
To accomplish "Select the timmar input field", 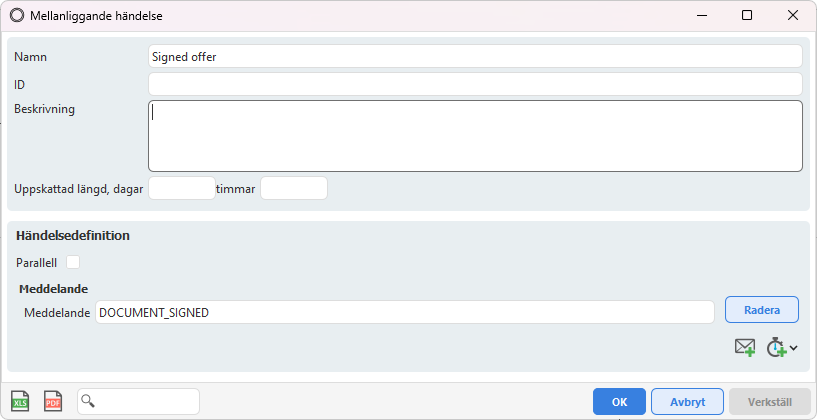I will coord(294,188).
